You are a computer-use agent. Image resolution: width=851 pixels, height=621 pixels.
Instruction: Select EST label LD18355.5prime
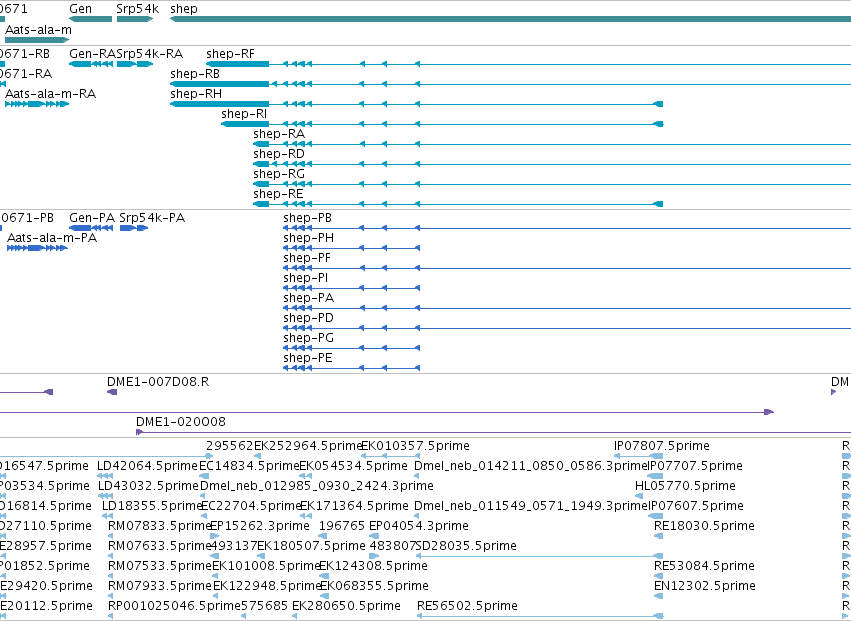pyautogui.click(x=153, y=506)
